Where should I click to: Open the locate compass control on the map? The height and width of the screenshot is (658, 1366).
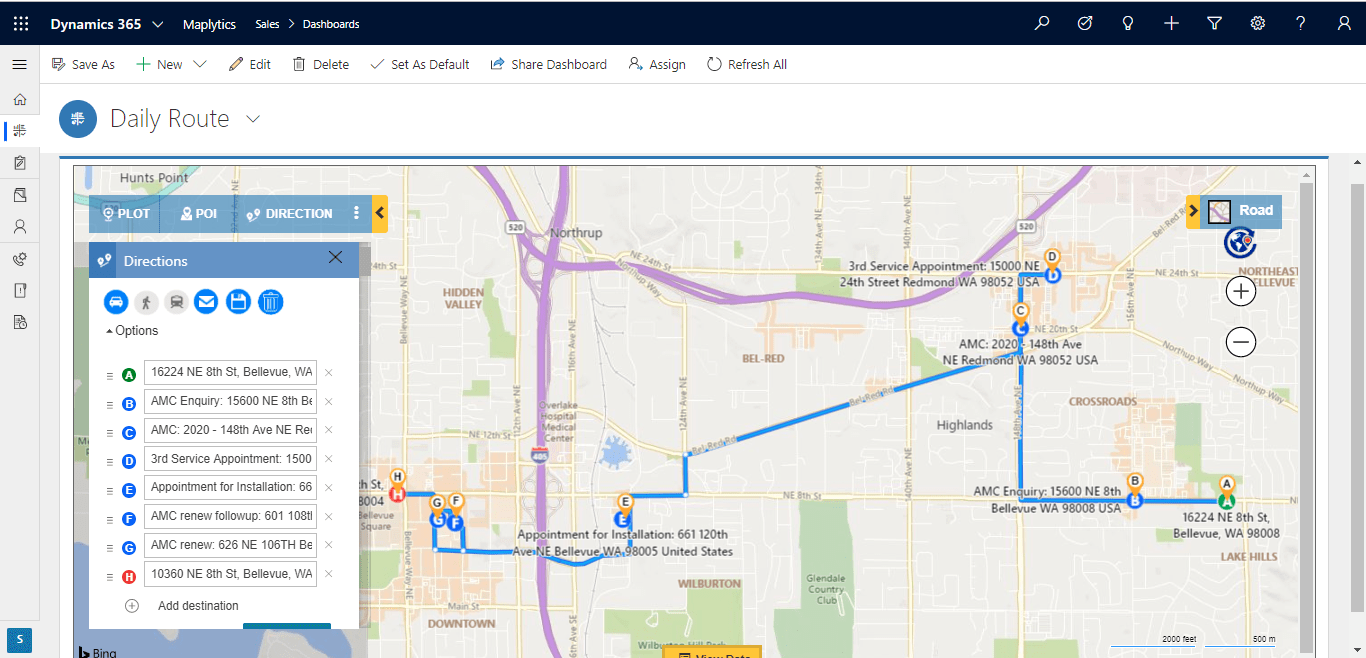[1239, 242]
